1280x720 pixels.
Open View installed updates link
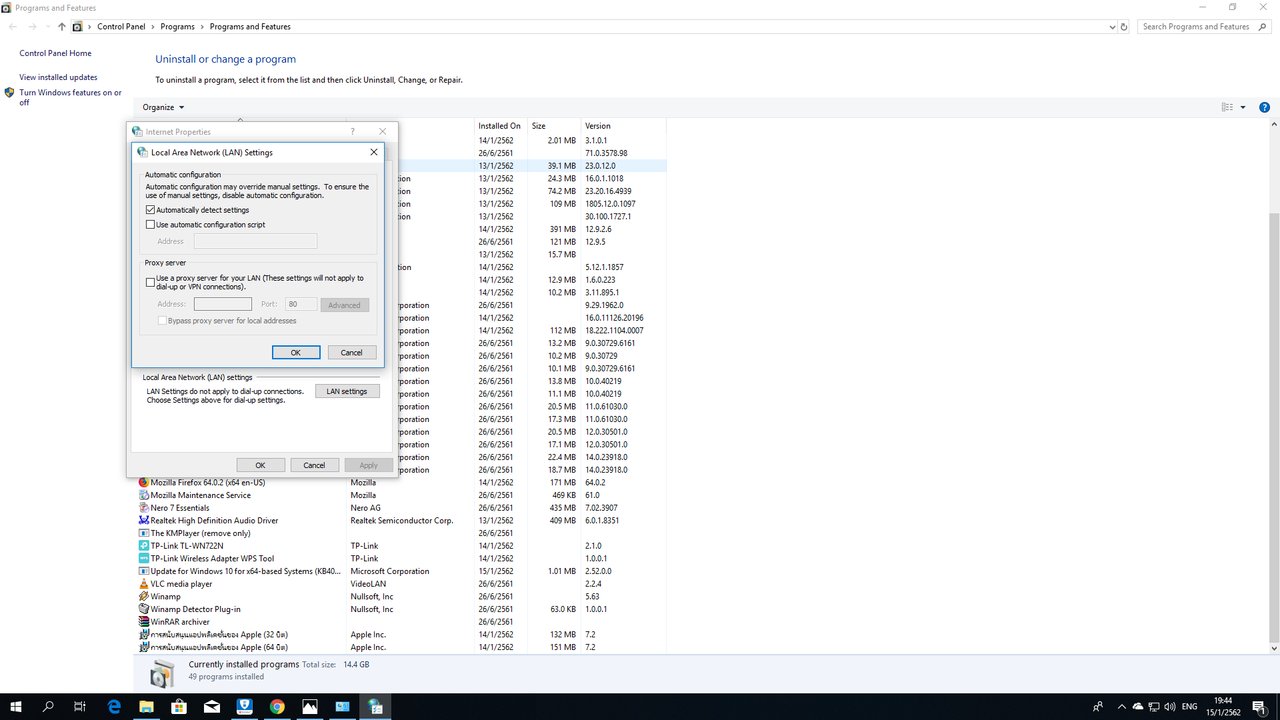[58, 77]
